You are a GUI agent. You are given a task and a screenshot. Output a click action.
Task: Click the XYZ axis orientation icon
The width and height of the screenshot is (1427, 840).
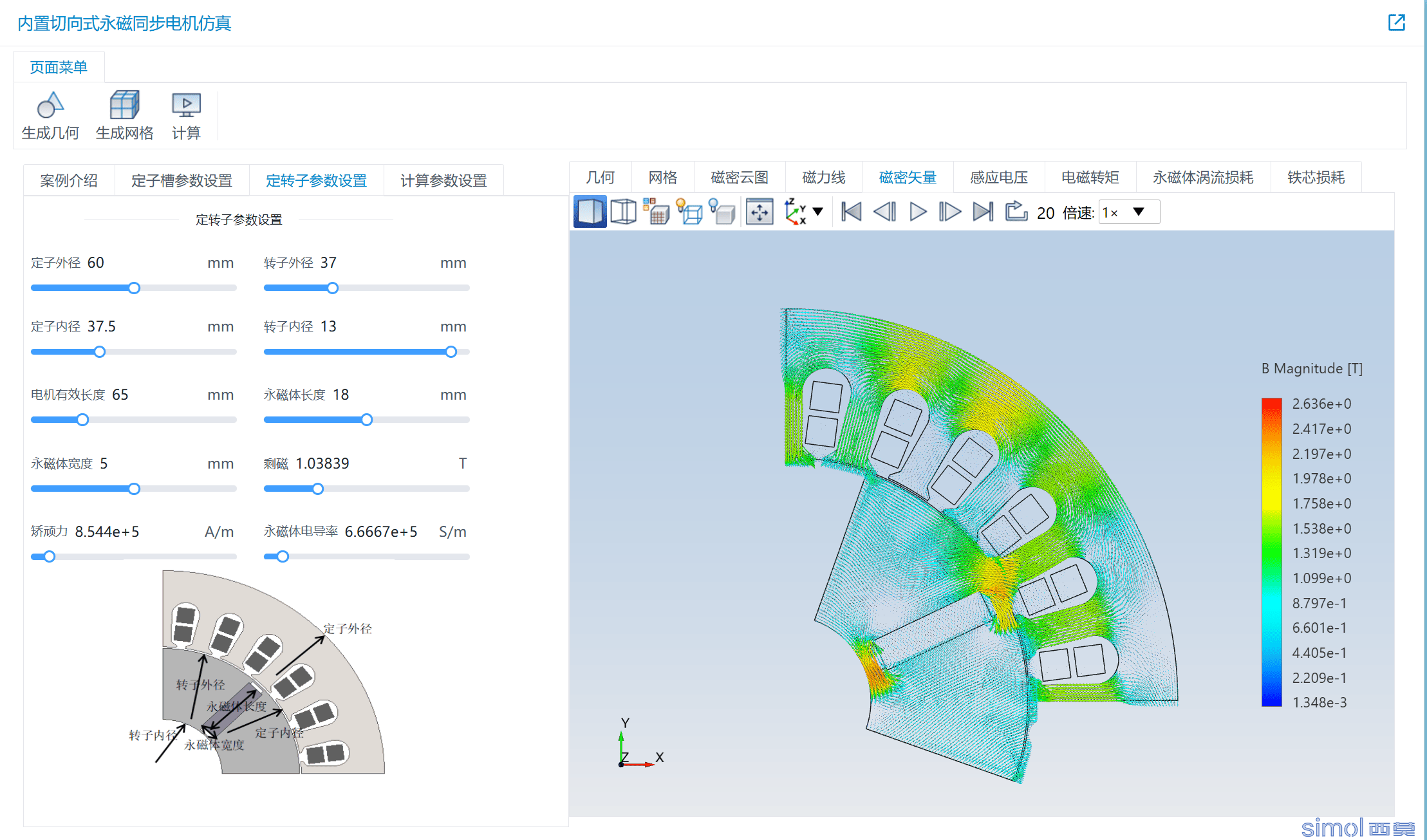pyautogui.click(x=796, y=212)
